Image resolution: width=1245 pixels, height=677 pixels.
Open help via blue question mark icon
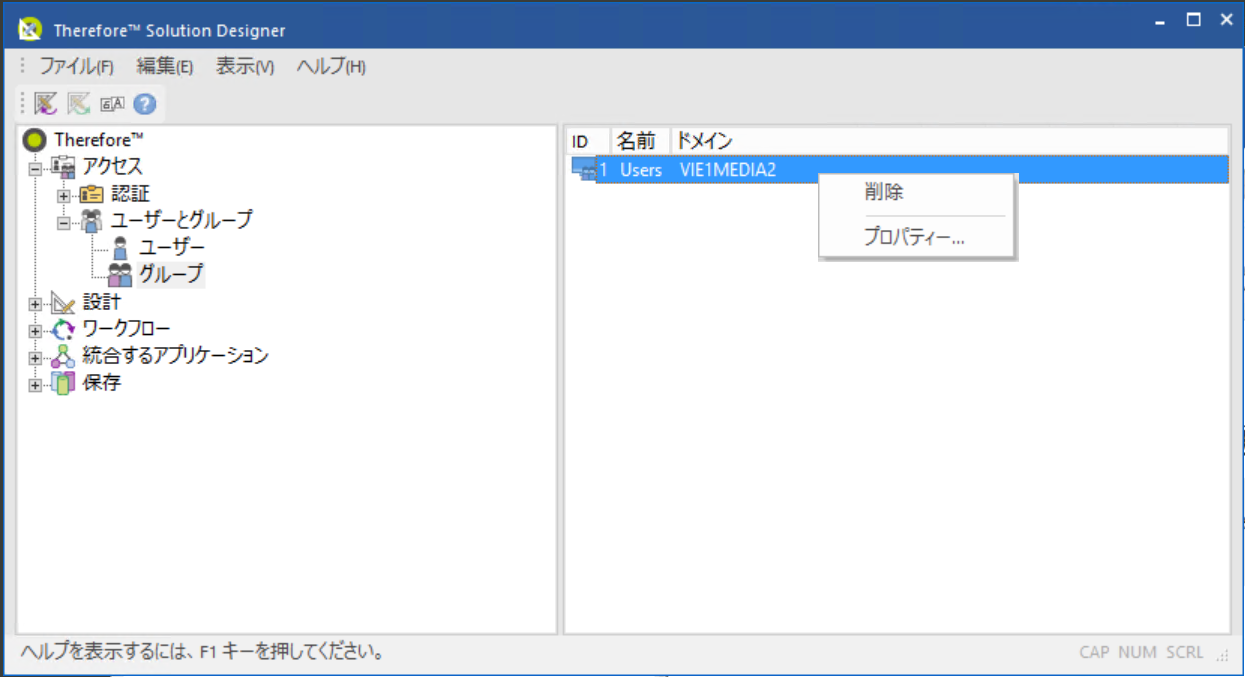pos(144,103)
